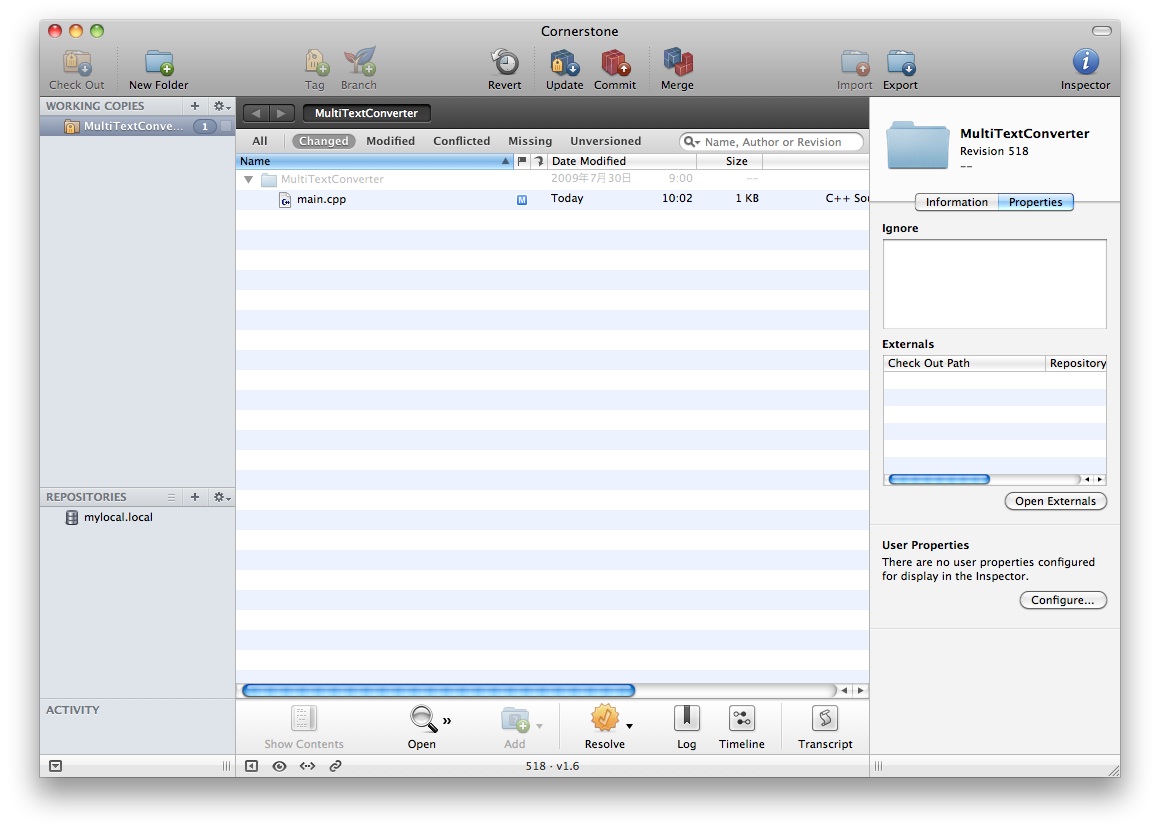This screenshot has width=1160, height=837.
Task: Select MultiTextConverter working copy in sidebar
Action: point(138,126)
